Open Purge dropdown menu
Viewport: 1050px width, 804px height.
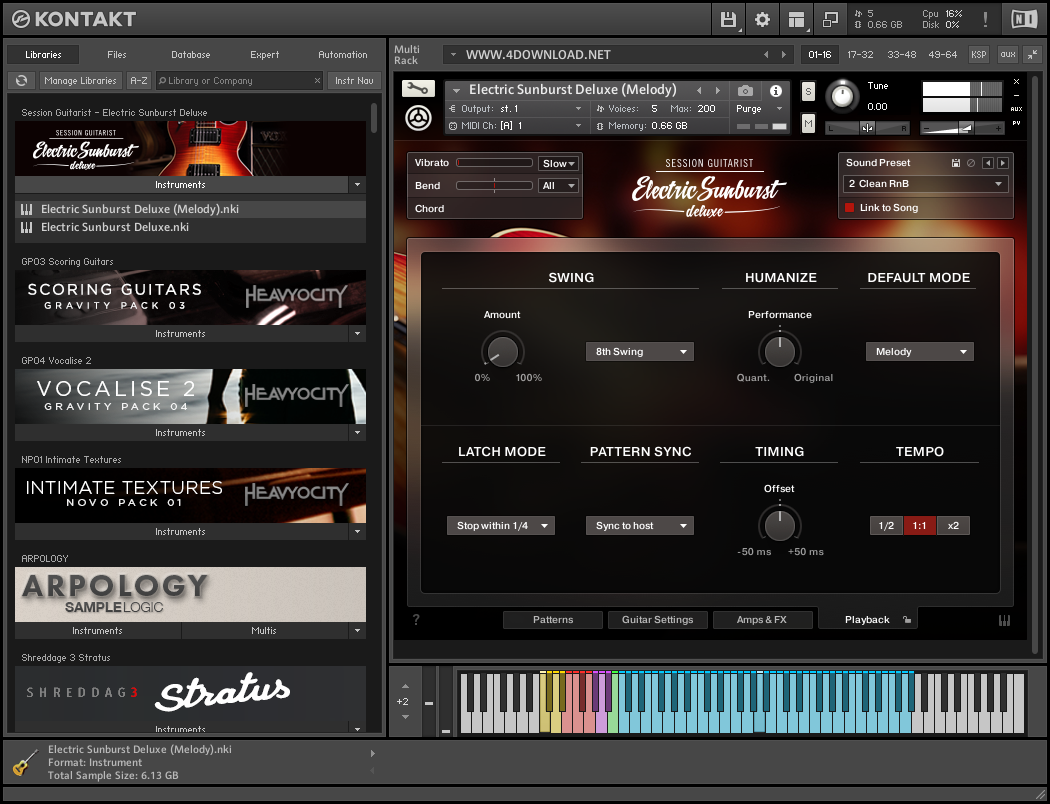[x=759, y=108]
